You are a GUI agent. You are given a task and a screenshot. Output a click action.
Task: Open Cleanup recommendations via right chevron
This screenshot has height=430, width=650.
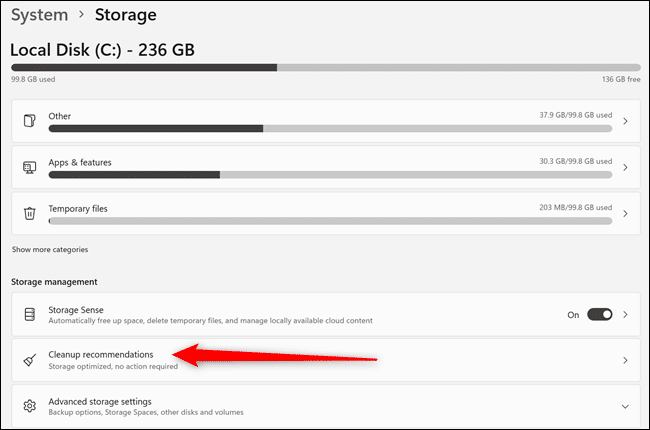(x=625, y=360)
